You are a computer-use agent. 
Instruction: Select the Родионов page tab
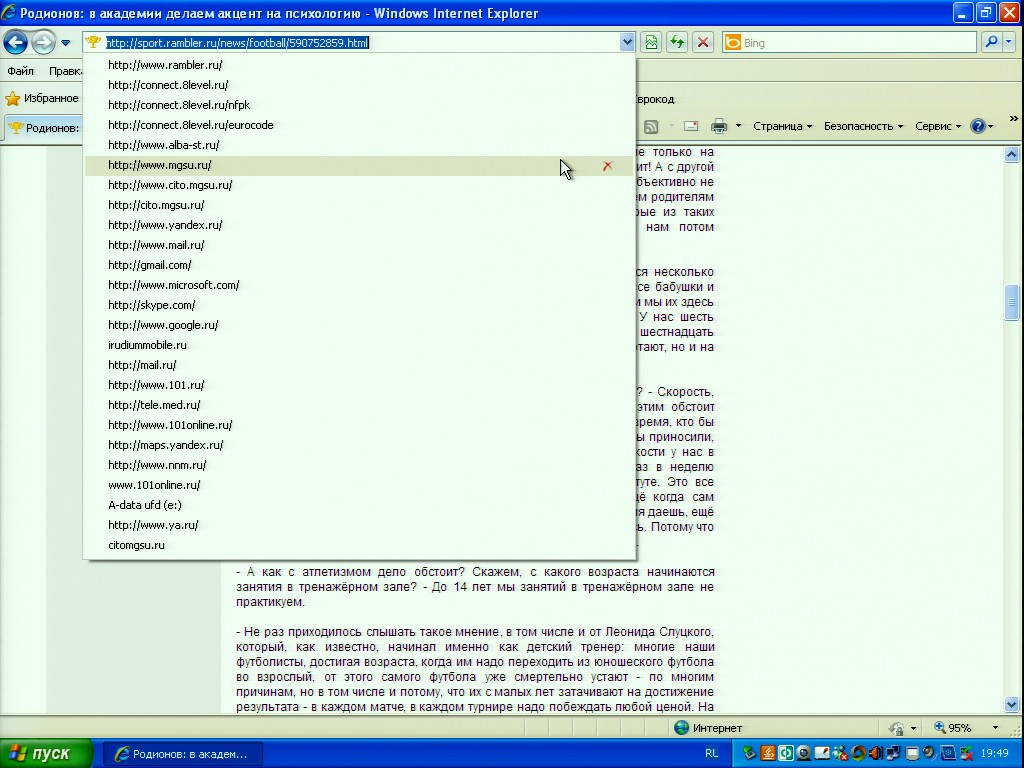click(43, 127)
